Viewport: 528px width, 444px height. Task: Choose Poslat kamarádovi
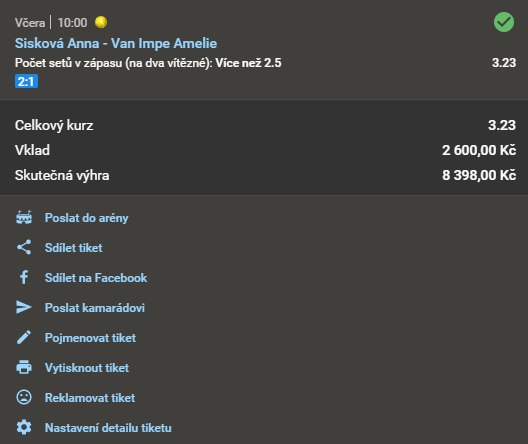pyautogui.click(x=95, y=308)
